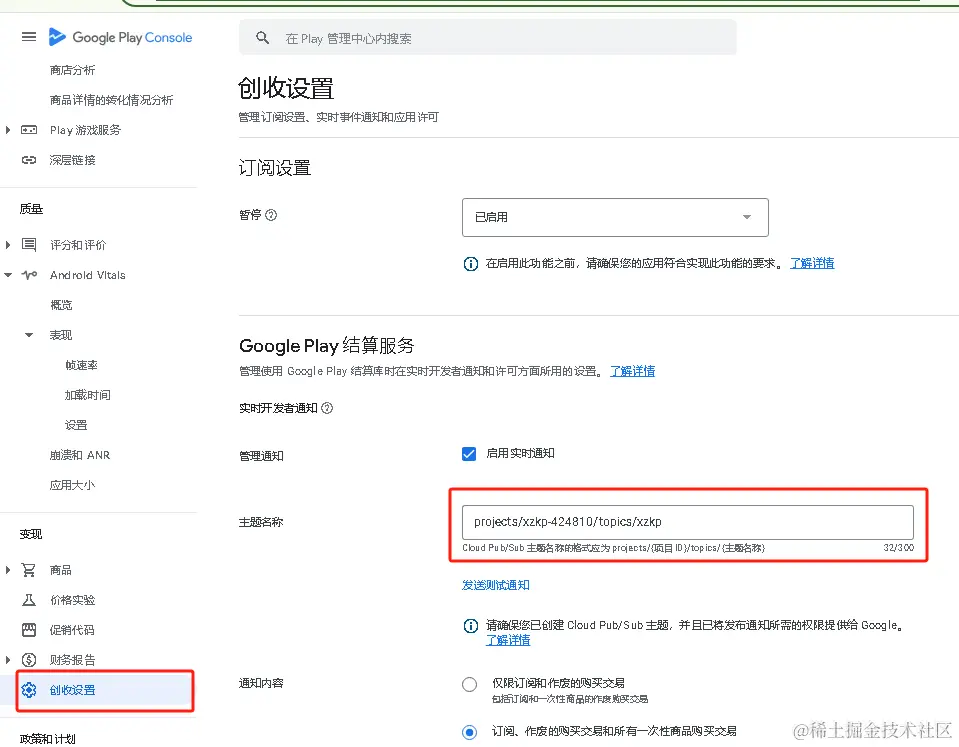Open 创收设置 in the sidebar
Image resolution: width=959 pixels, height=747 pixels.
coord(72,689)
